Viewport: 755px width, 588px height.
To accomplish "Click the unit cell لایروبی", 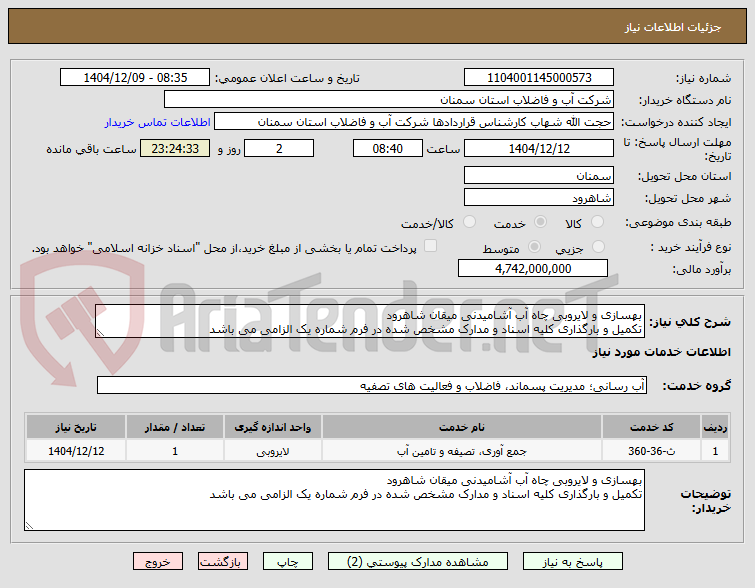I will click(273, 451).
